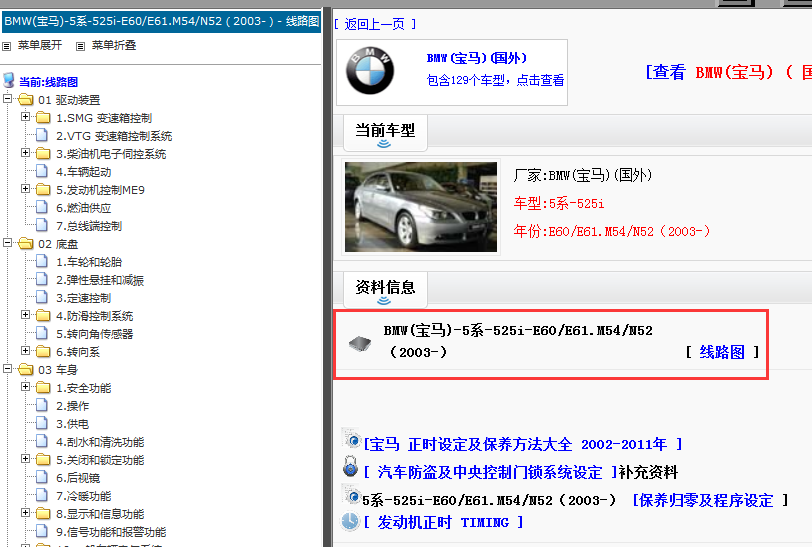Click the clock icon before 发动机正时 TIMING
This screenshot has height=547, width=812.
351,521
